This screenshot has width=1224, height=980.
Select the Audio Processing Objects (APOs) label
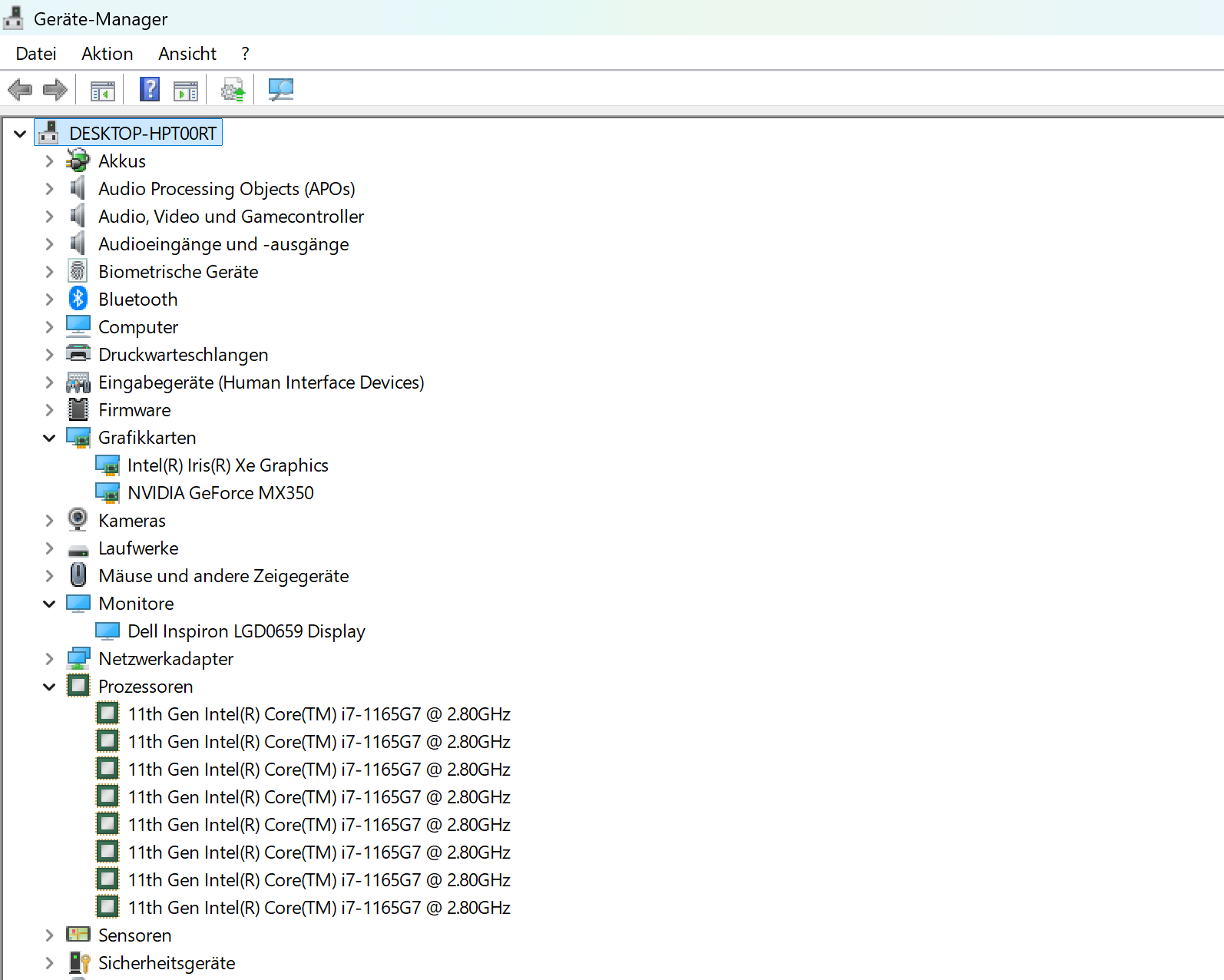click(x=227, y=189)
